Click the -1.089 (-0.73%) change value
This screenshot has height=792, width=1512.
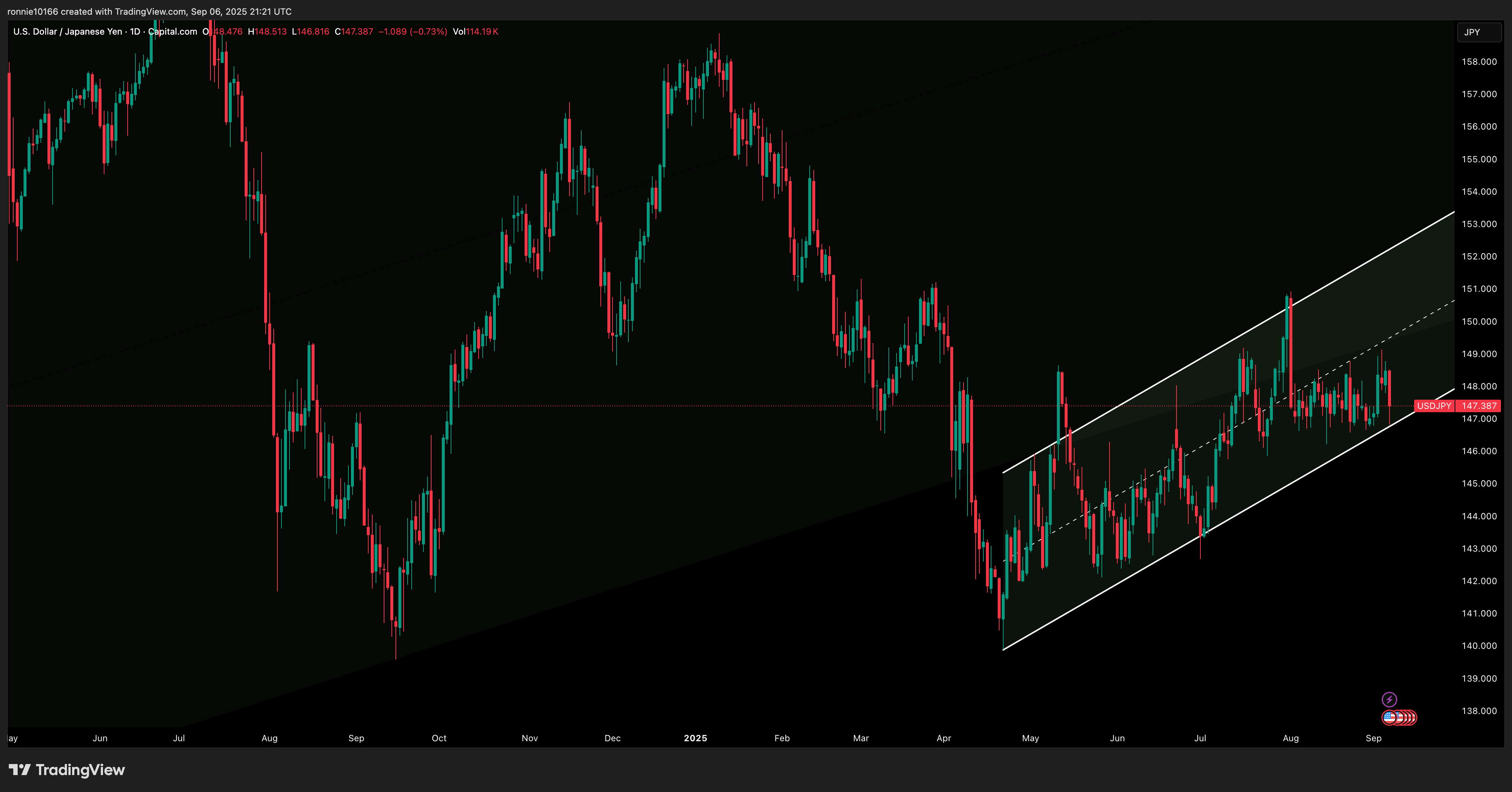[x=413, y=32]
